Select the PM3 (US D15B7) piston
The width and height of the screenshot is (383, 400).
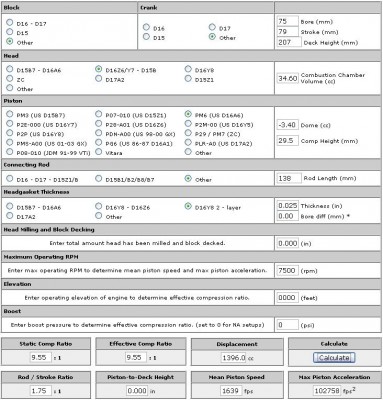10,114
